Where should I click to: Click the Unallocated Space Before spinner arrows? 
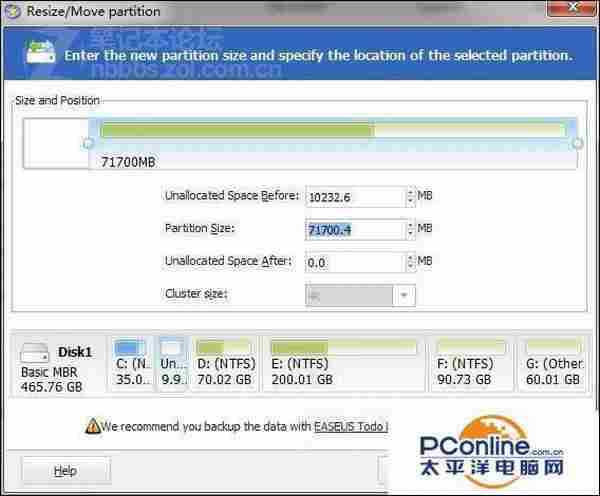pyautogui.click(x=410, y=196)
